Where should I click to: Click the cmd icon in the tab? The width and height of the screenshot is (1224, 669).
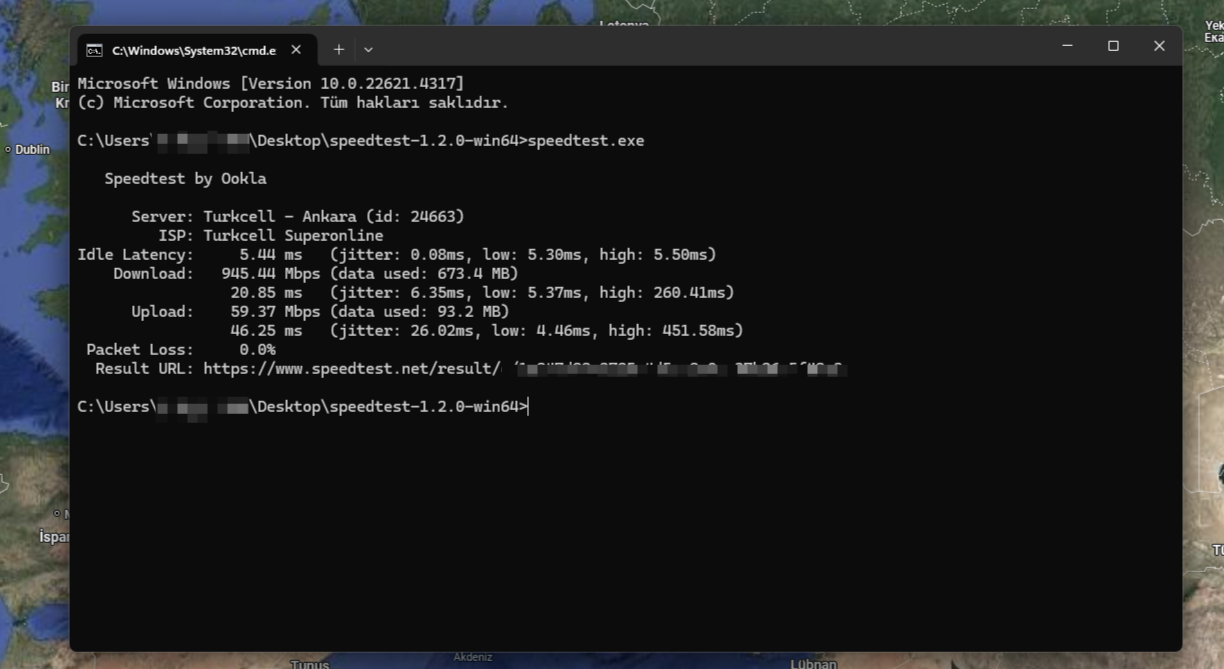94,50
